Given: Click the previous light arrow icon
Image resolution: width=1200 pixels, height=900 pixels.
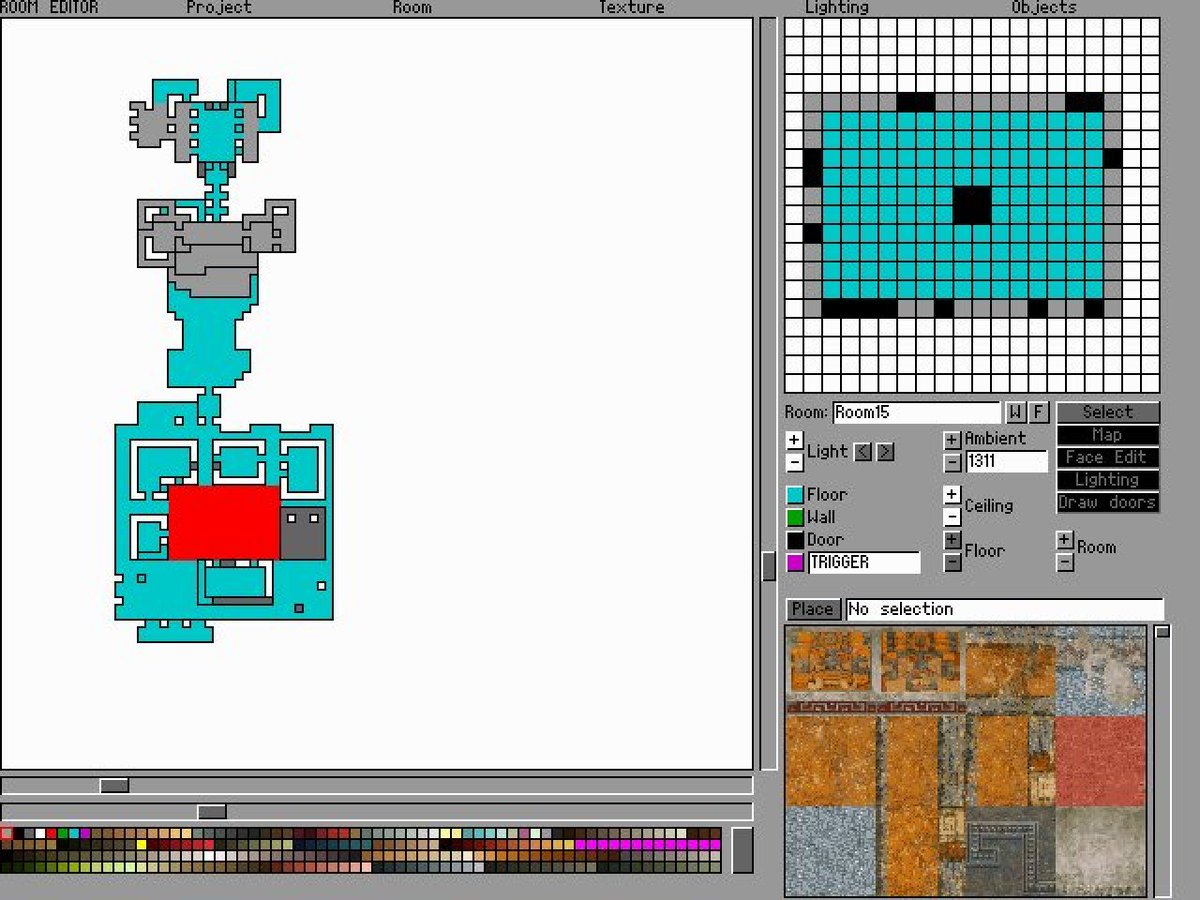Looking at the screenshot, I should click(x=863, y=452).
